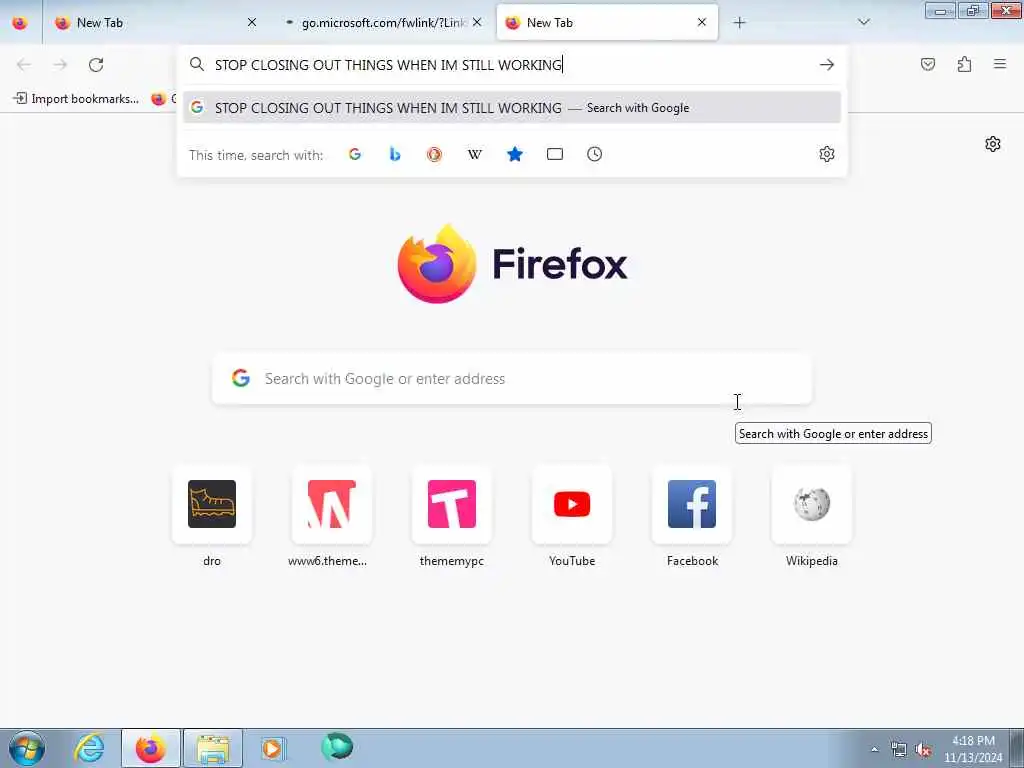Launch Windows Media Player from the taskbar
Viewport: 1024px width, 768px height.
(x=273, y=748)
